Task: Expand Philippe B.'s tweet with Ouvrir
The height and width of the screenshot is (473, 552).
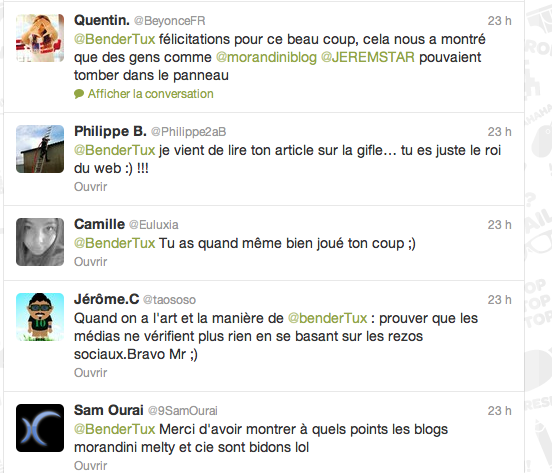Action: click(90, 187)
